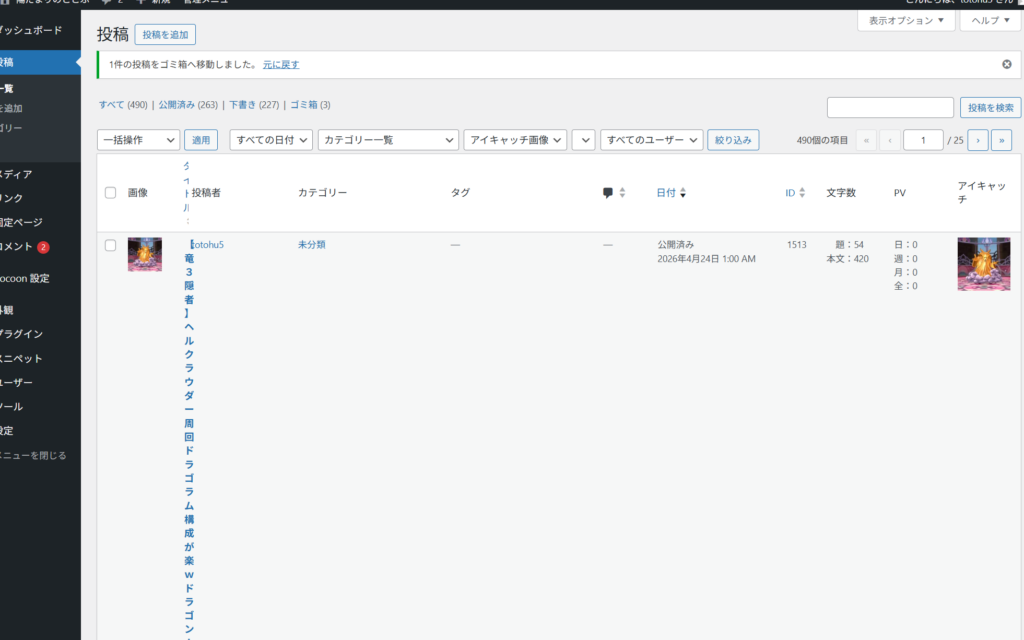
Task: Click the comments bubble column icon
Action: [608, 193]
